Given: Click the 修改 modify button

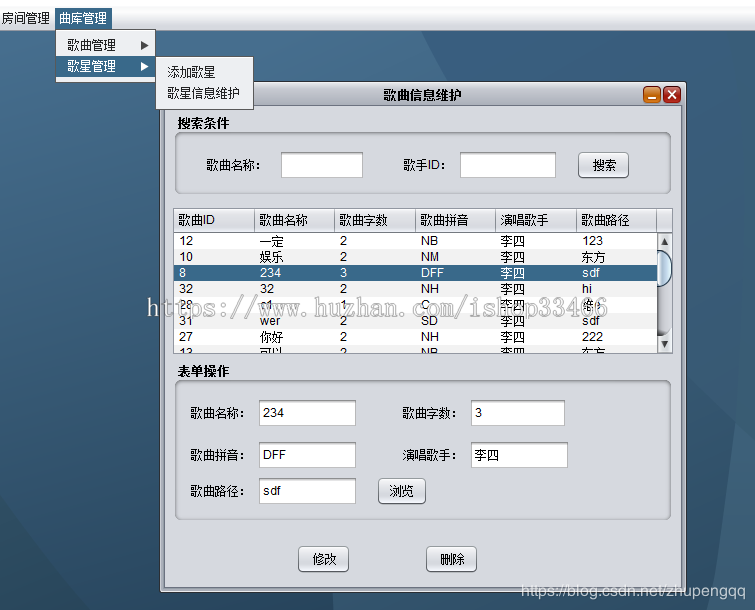Looking at the screenshot, I should pyautogui.click(x=324, y=559).
